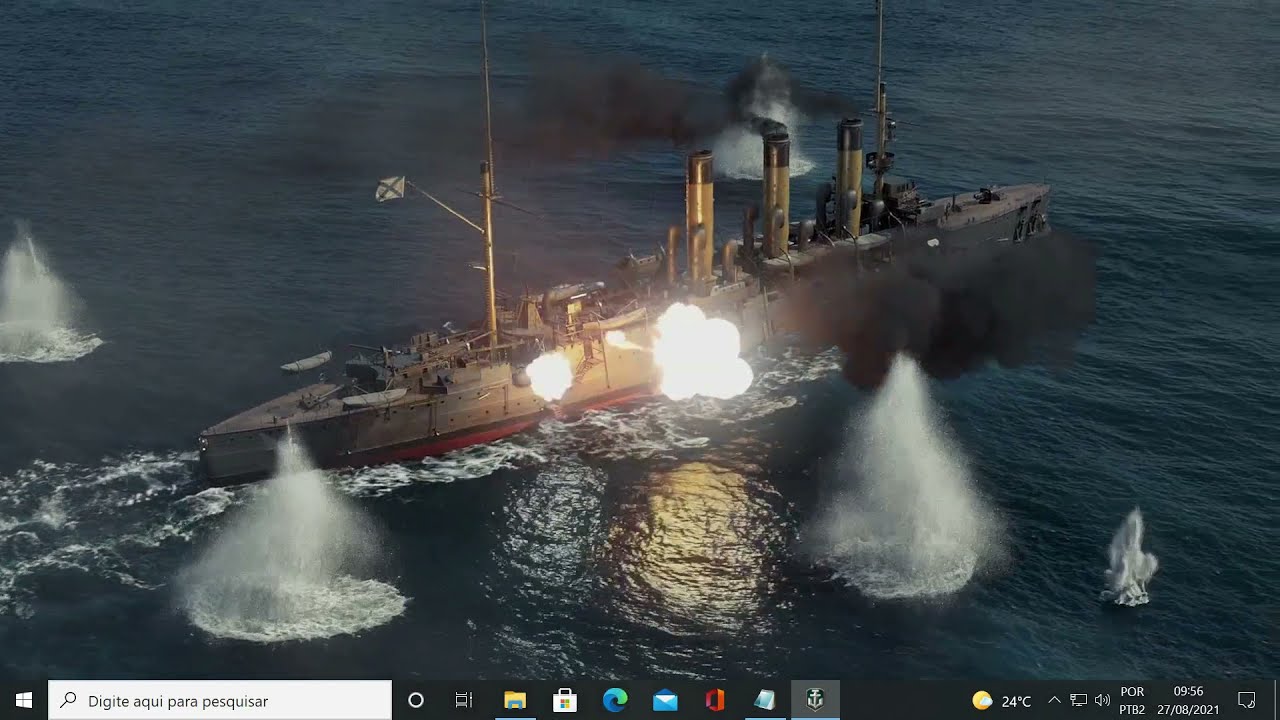Open the notepad-like app icon on the taskbar
Image resolution: width=1280 pixels, height=720 pixels.
pos(765,700)
